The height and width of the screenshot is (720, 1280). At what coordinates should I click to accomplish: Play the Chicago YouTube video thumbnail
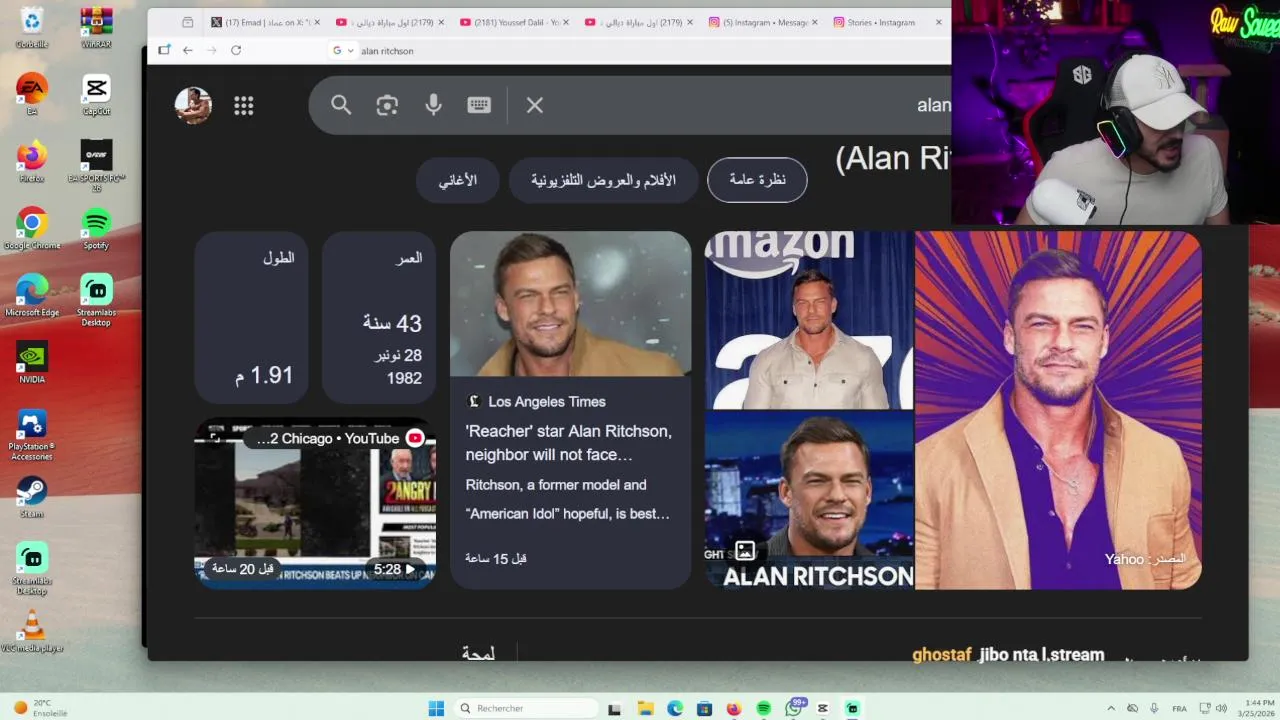(315, 503)
